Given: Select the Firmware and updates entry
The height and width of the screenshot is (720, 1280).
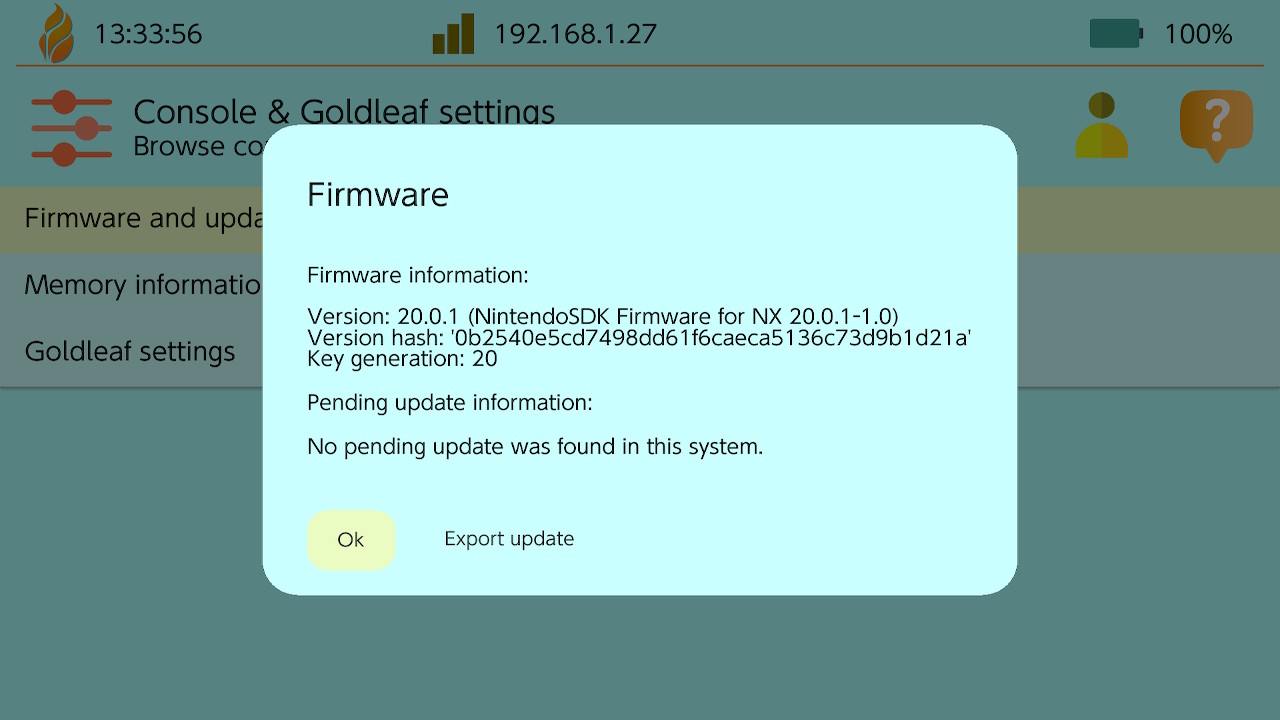Looking at the screenshot, I should tap(140, 219).
